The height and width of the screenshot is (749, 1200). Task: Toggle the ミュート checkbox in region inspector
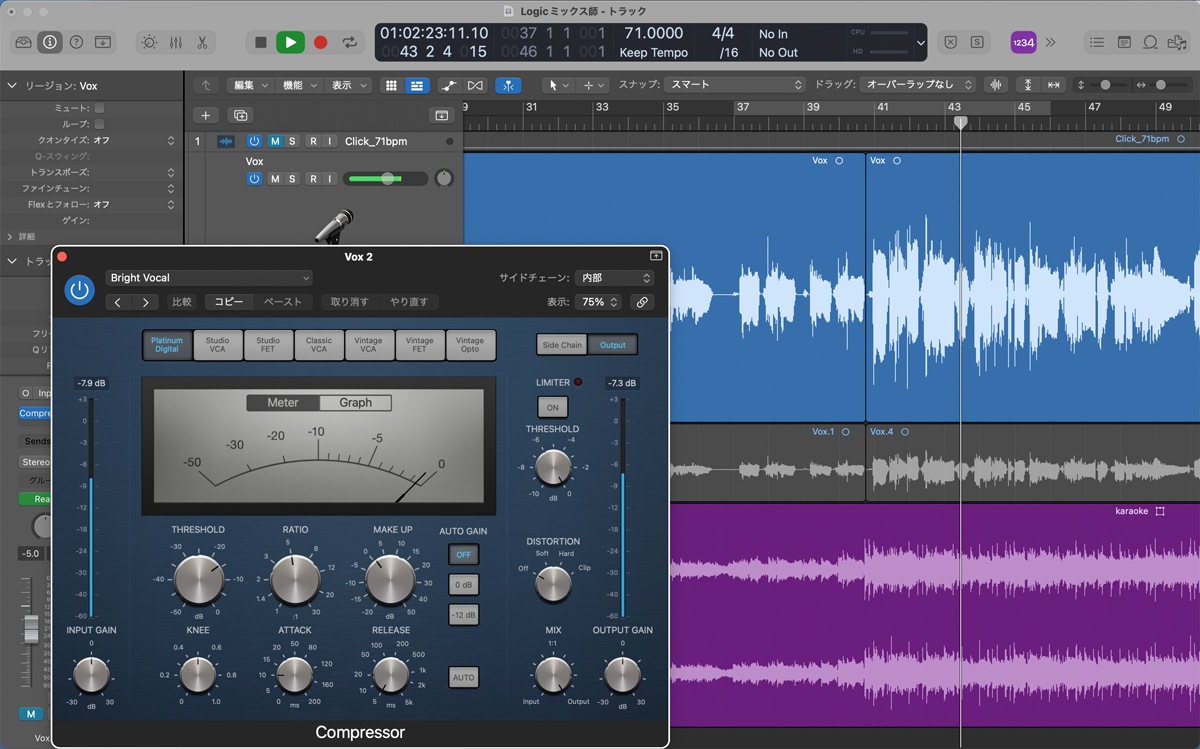[x=99, y=108]
